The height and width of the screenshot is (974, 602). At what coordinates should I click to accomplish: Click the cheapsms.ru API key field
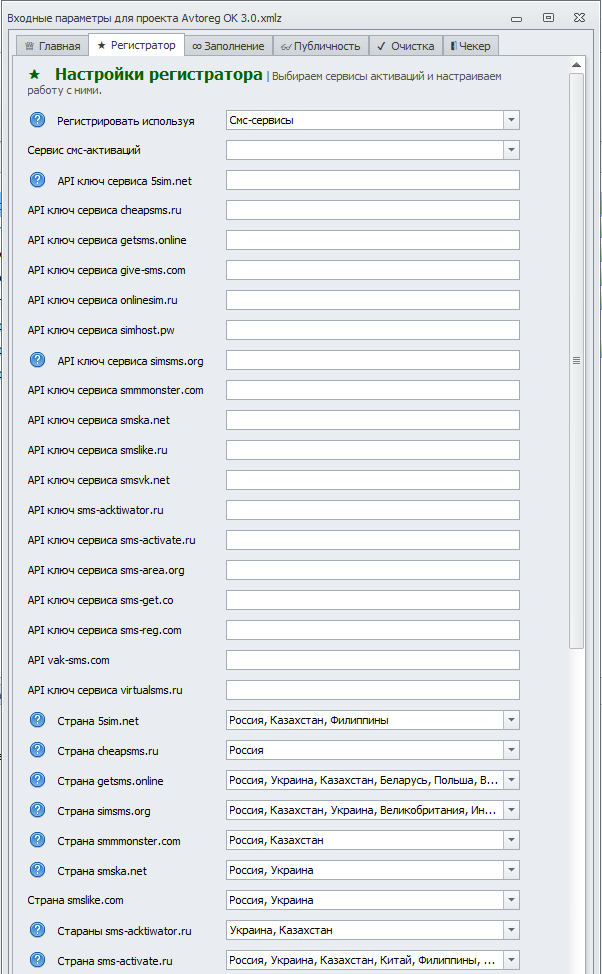click(372, 210)
